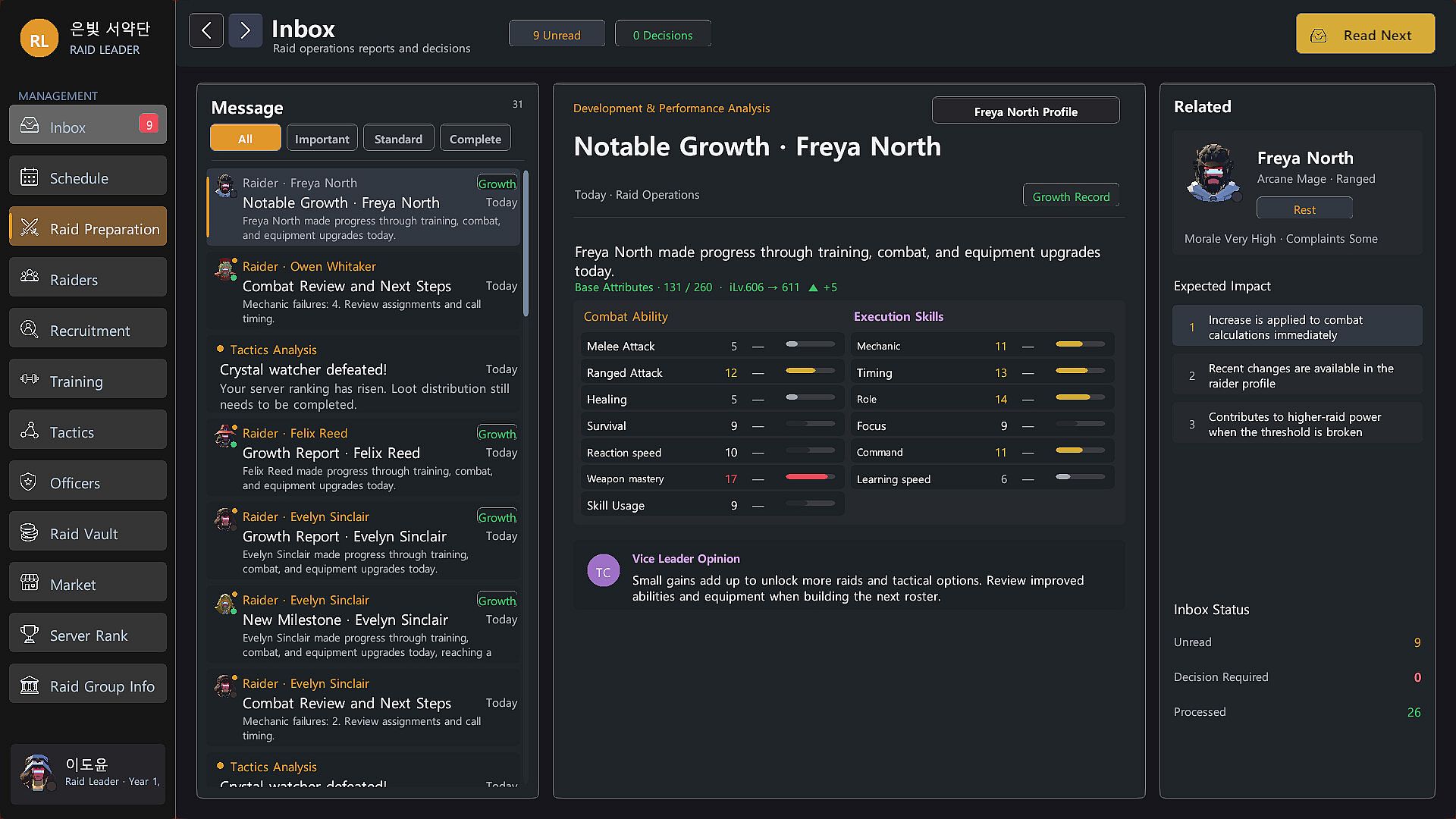The width and height of the screenshot is (1456, 819).
Task: Filter messages by the All tab
Action: [245, 139]
